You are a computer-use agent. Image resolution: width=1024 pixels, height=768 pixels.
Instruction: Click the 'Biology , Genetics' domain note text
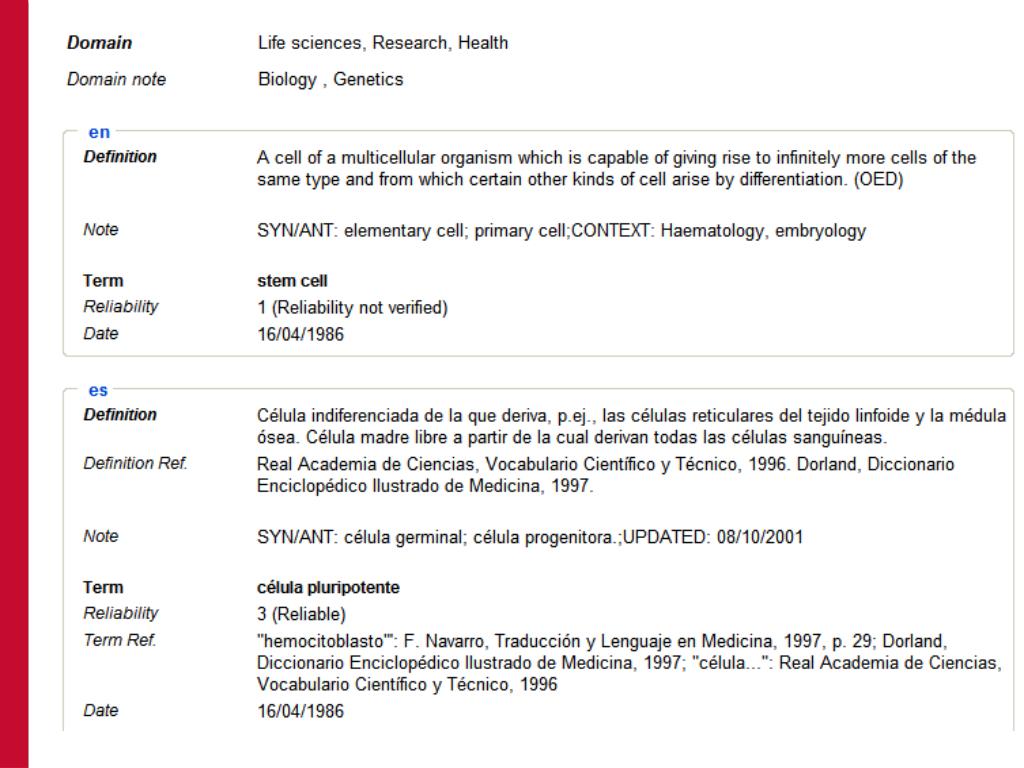(x=330, y=79)
